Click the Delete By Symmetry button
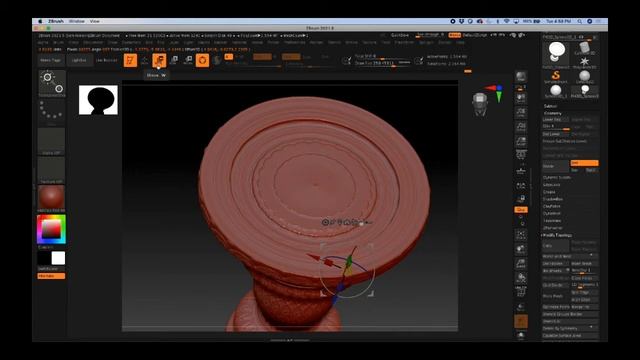Viewport: 640px width, 360px height. point(569,328)
